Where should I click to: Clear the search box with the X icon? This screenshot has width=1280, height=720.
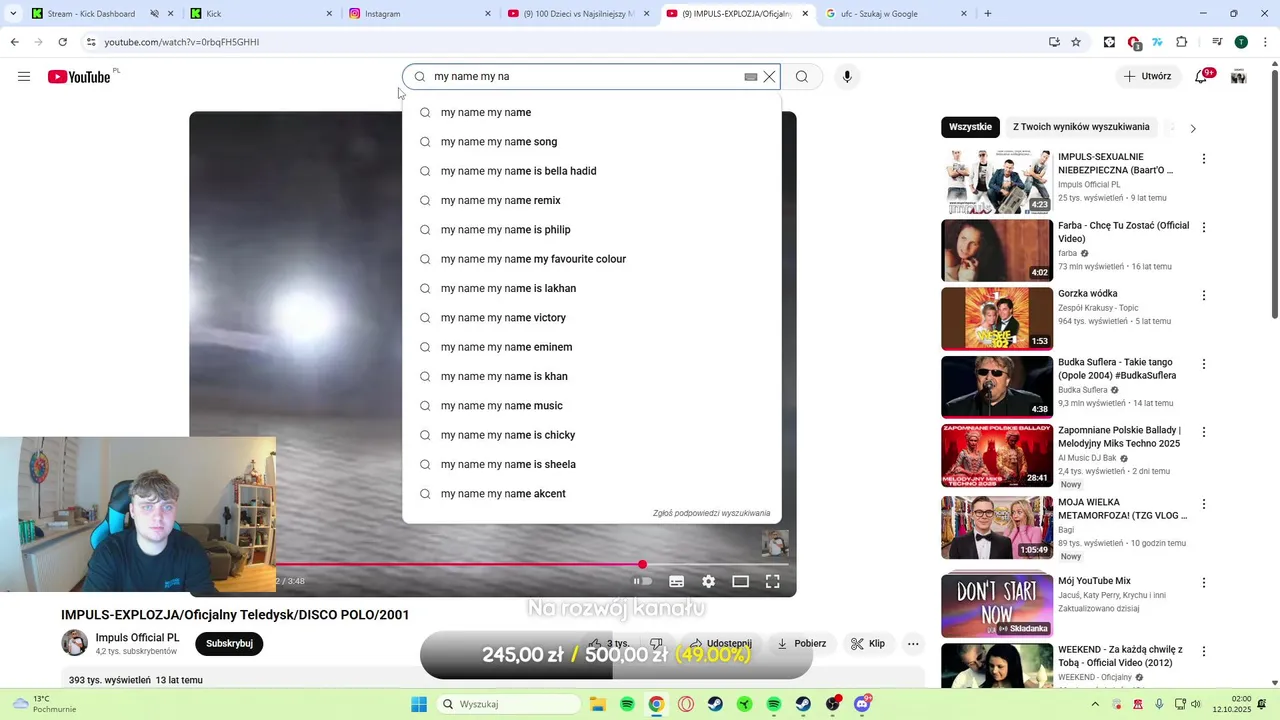click(769, 77)
